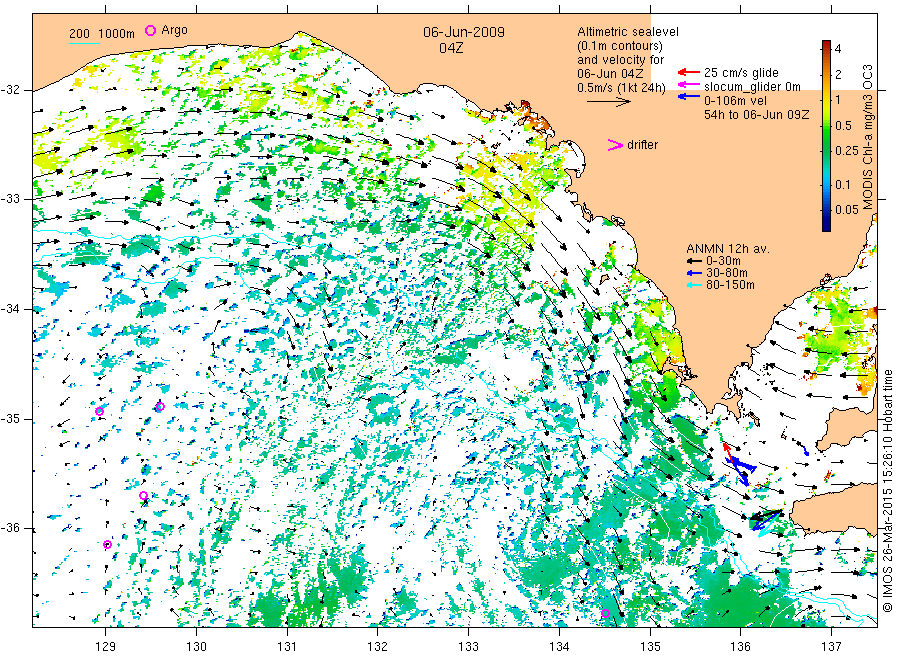Image resolution: width=900 pixels, height=660 pixels.
Task: Click the latitude label '-35'
Action: point(10,419)
